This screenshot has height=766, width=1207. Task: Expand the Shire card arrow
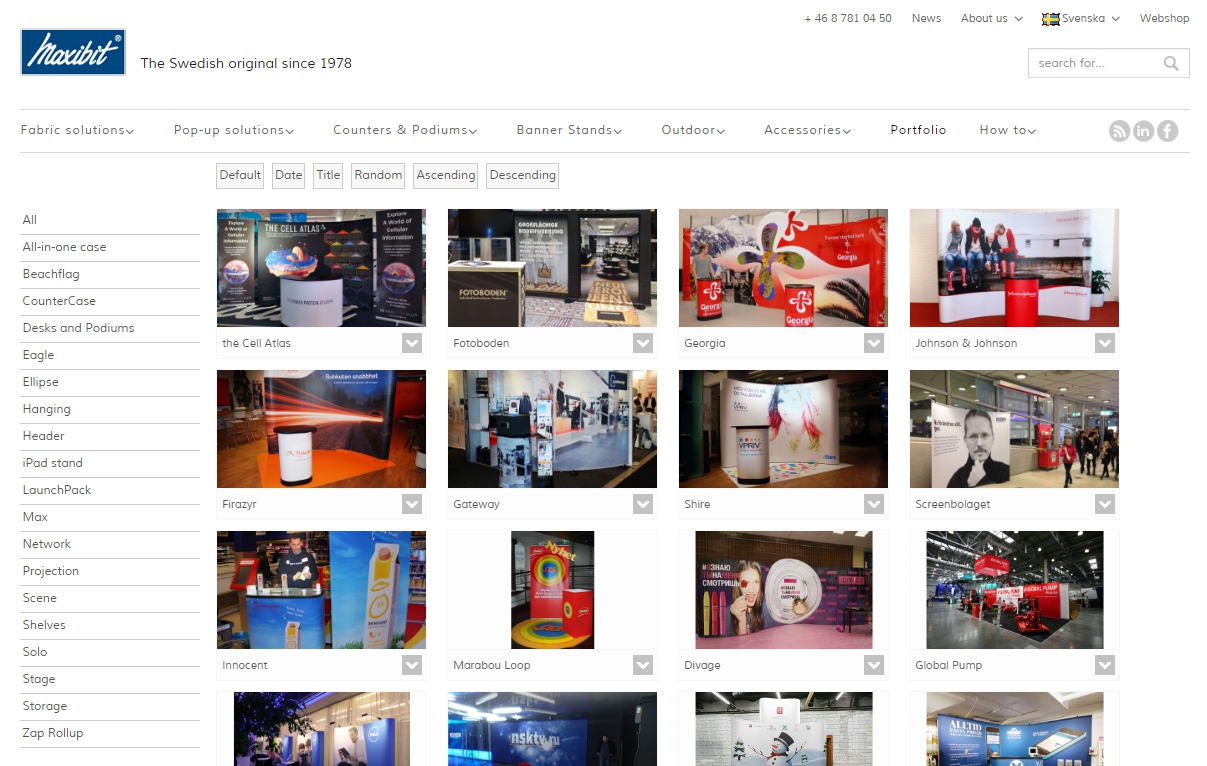coord(874,504)
